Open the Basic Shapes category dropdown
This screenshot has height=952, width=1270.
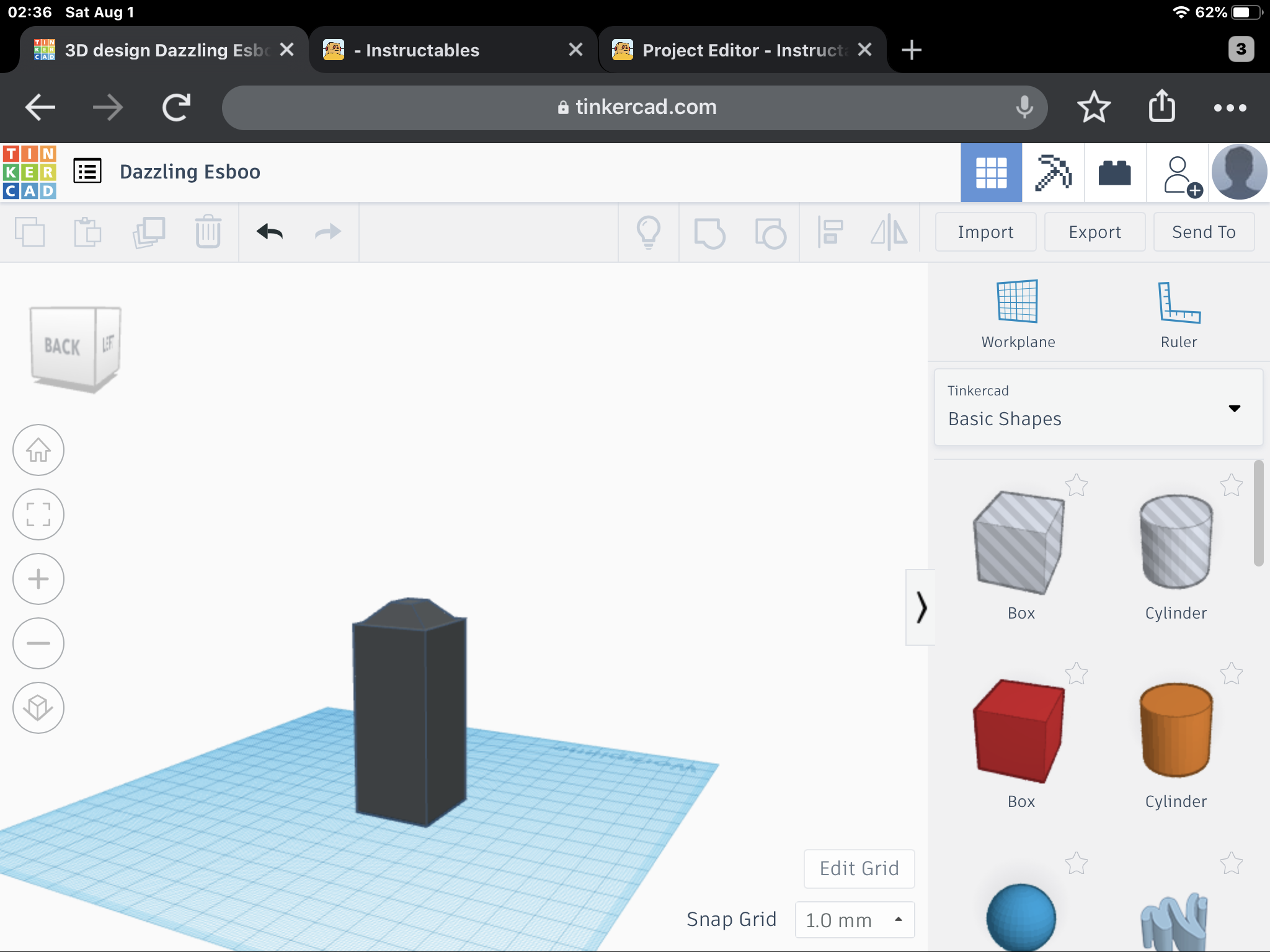[x=1098, y=407]
